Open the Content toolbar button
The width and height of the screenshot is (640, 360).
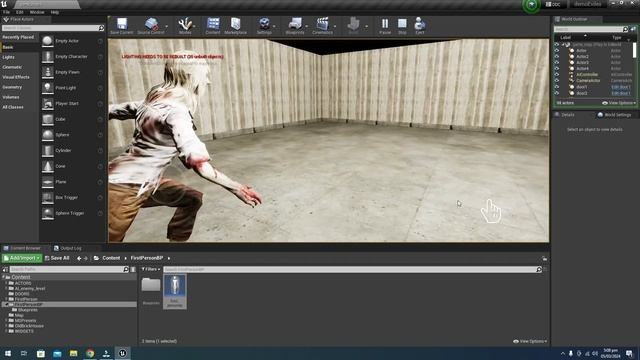tap(213, 26)
